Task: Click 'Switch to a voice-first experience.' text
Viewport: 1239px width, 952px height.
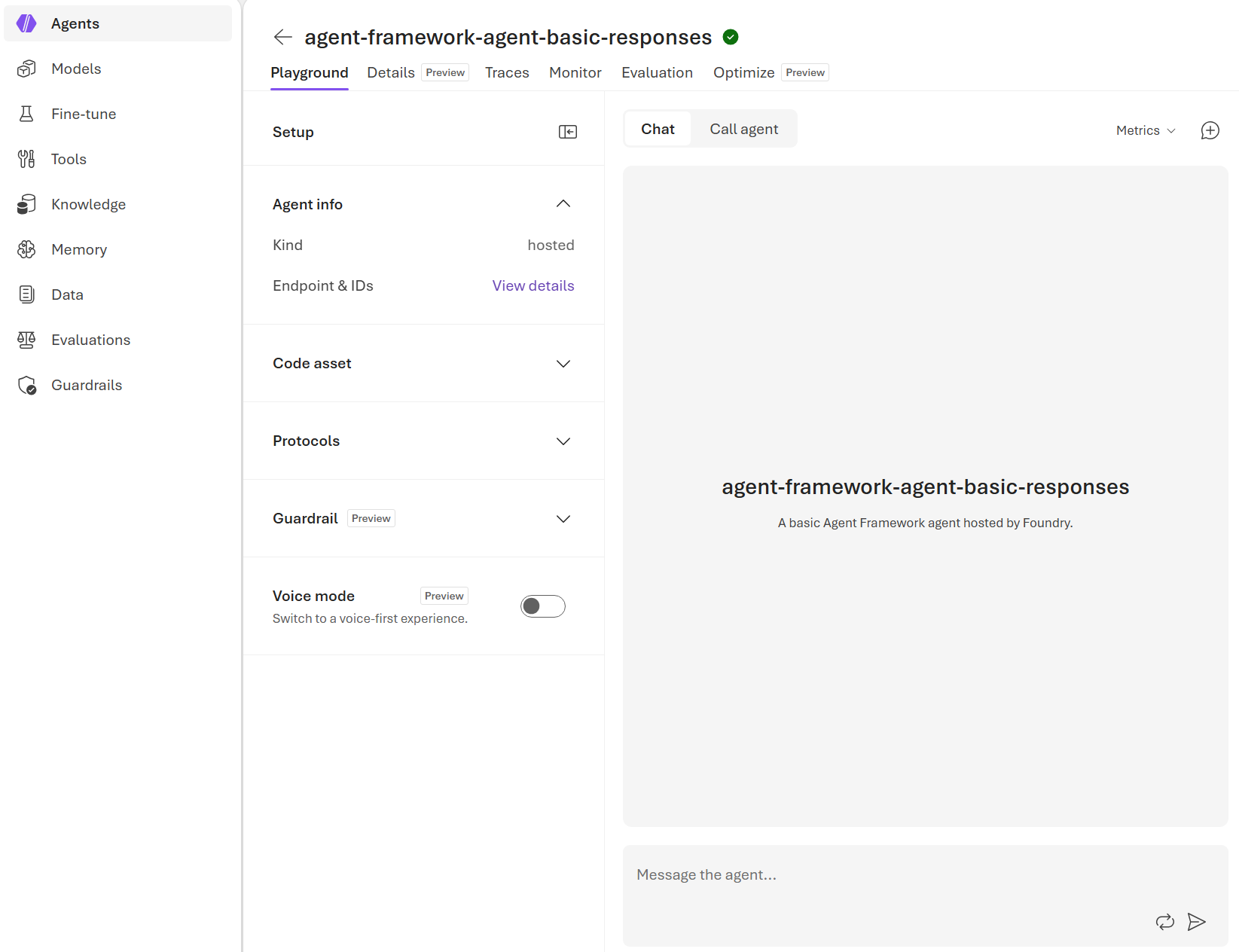Action: coord(370,618)
